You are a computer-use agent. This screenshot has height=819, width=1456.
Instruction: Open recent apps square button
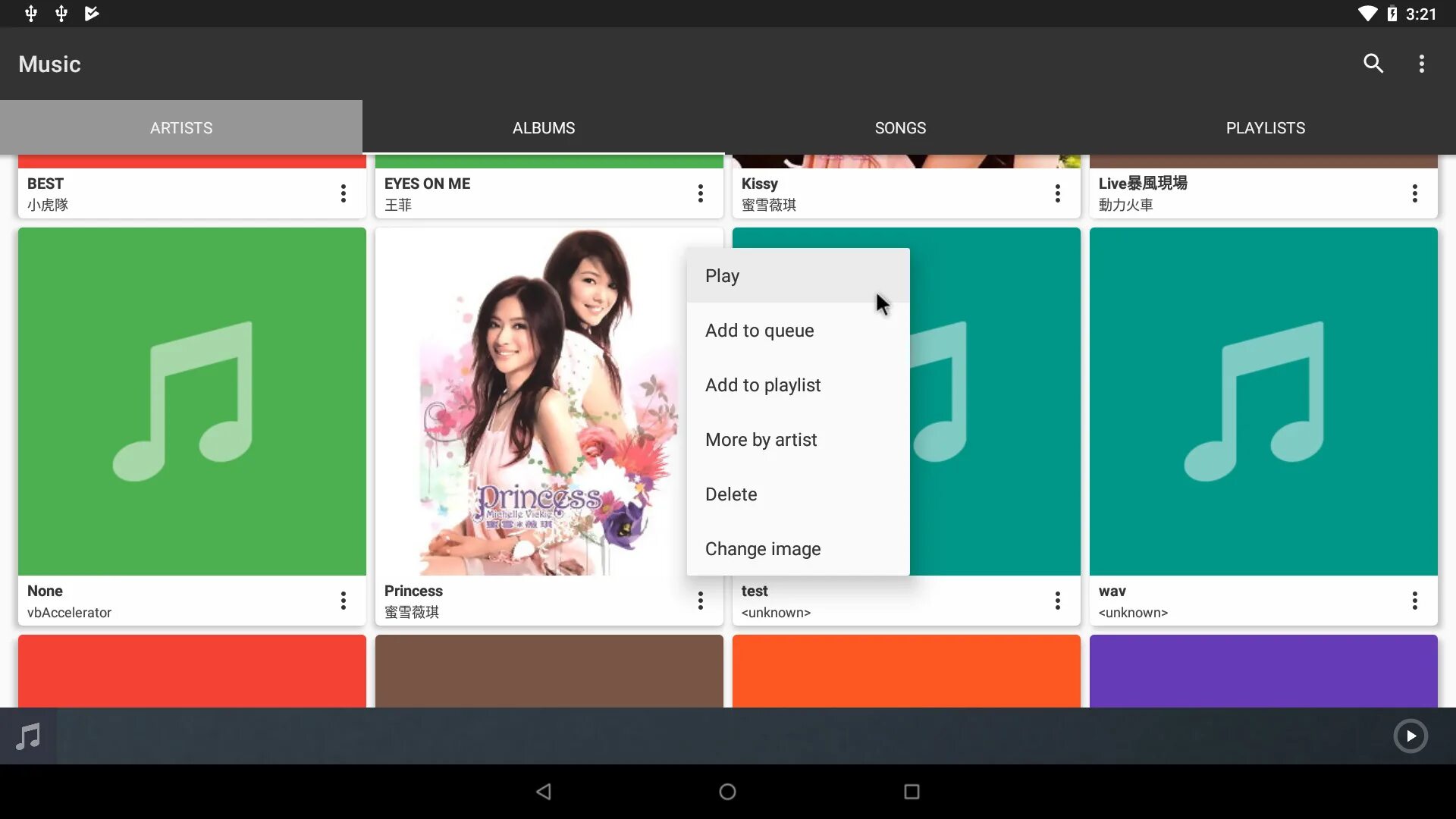pos(912,792)
